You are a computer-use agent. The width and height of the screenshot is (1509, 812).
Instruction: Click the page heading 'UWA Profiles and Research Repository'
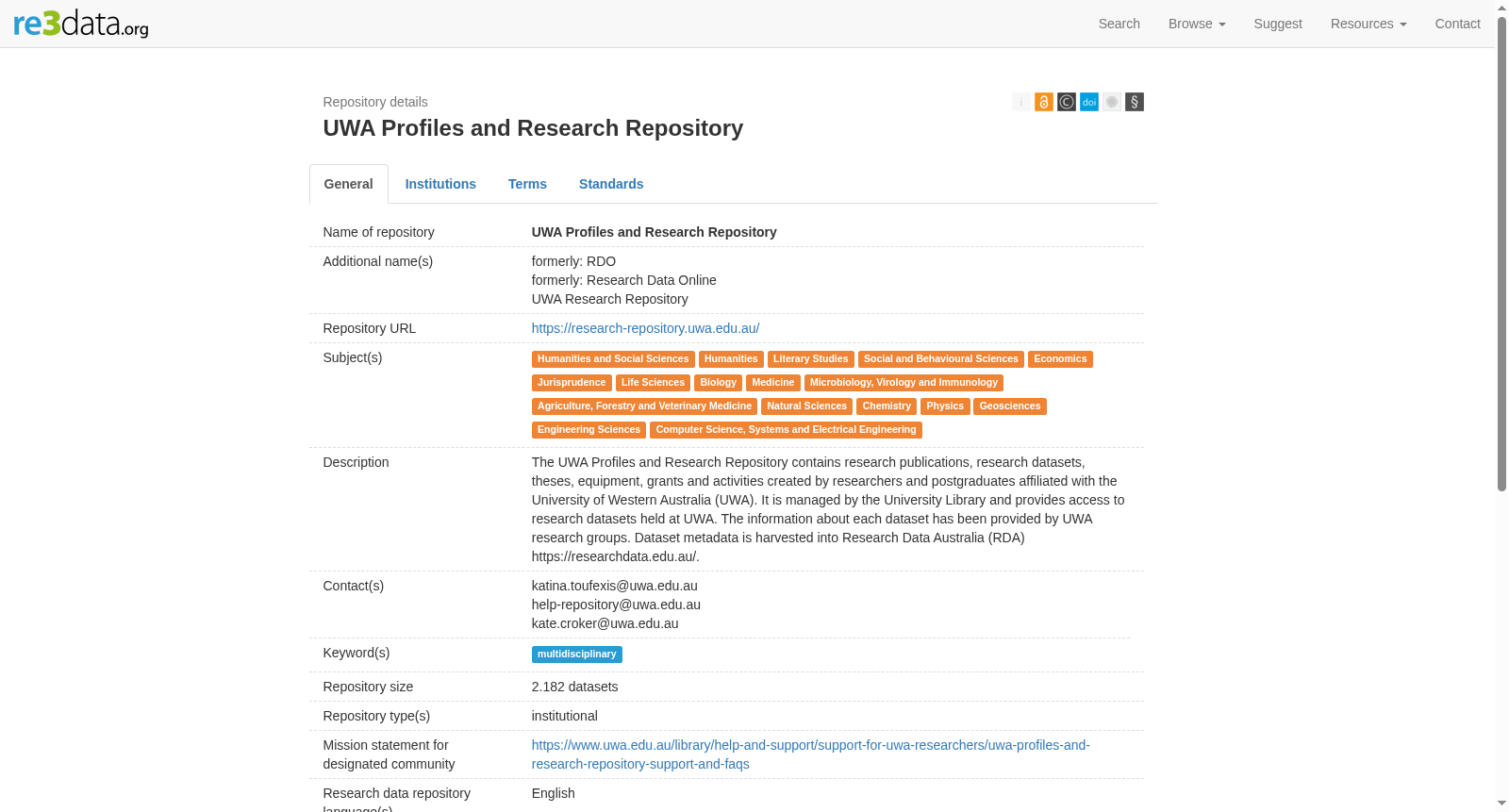click(533, 128)
